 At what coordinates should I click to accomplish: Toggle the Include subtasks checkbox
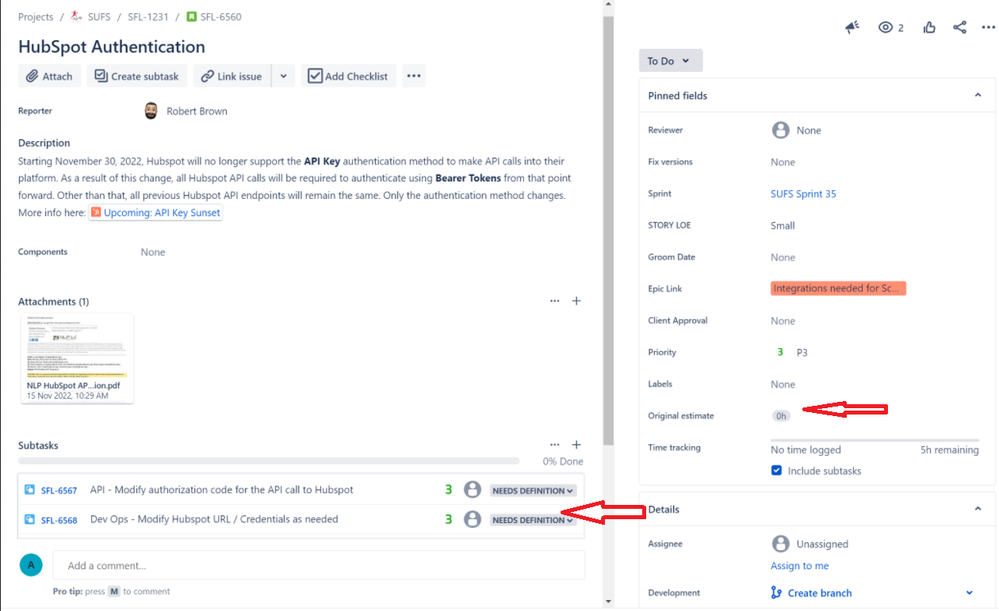[776, 470]
